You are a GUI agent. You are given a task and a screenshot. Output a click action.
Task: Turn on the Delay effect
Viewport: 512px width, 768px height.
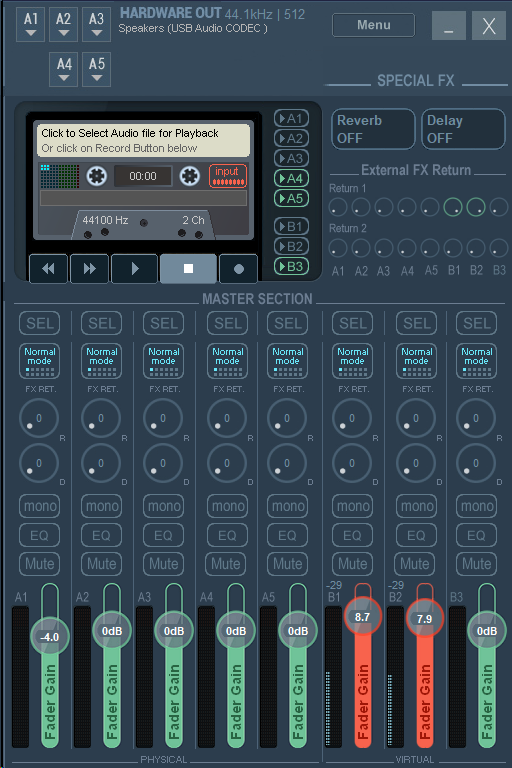click(x=463, y=129)
